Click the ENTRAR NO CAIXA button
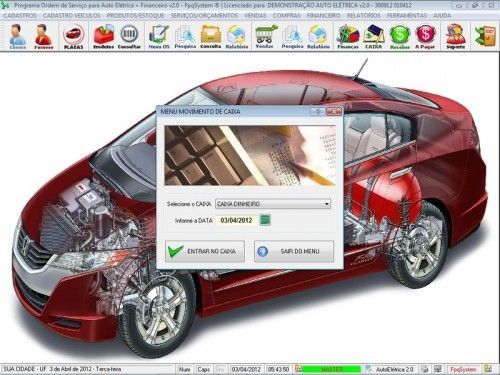Viewport: 500px width, 375px height. 205,251
